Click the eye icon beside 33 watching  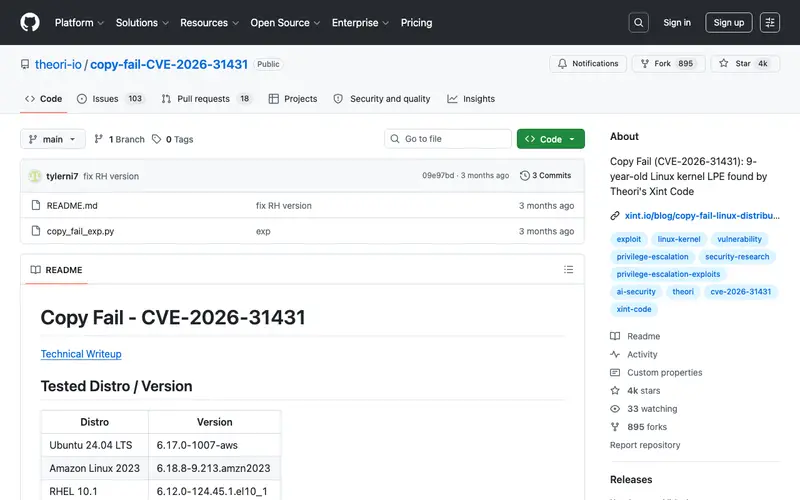coord(615,409)
